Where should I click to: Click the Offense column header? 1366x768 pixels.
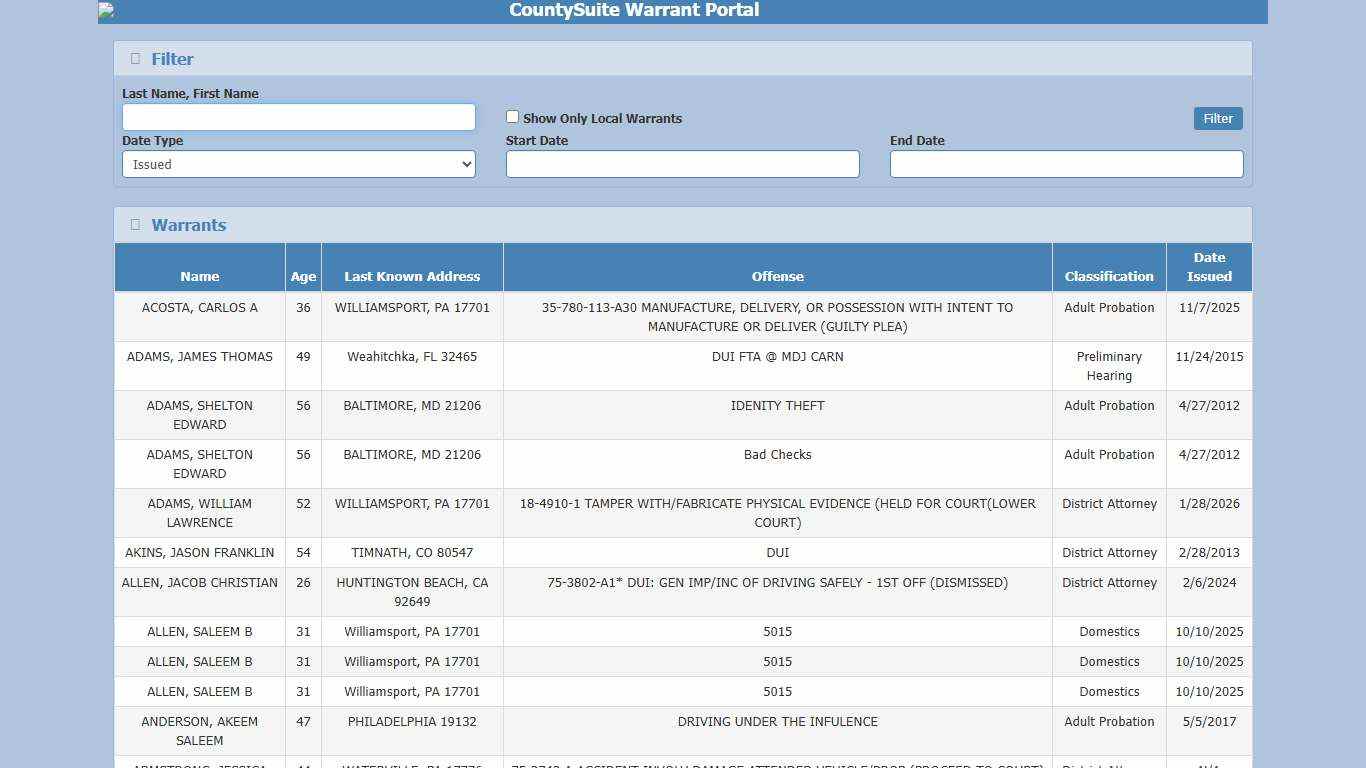(x=777, y=276)
